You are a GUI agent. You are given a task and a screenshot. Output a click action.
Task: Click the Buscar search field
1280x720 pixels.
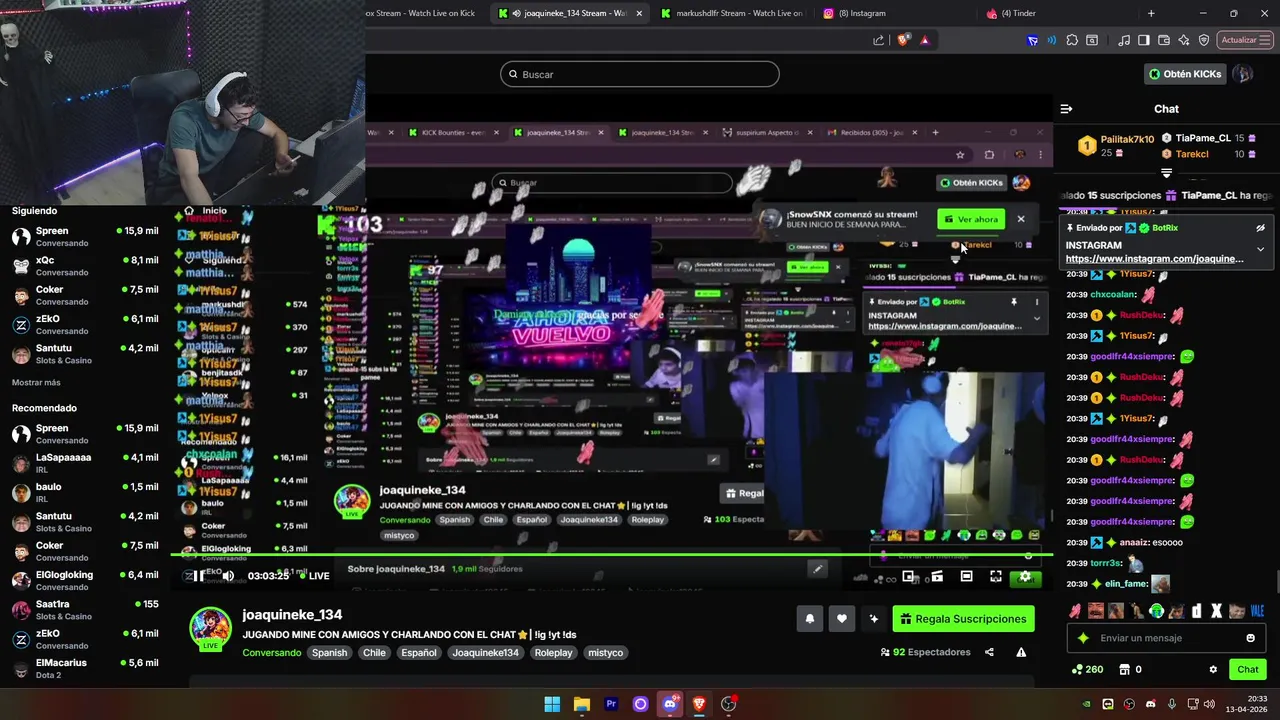click(640, 74)
